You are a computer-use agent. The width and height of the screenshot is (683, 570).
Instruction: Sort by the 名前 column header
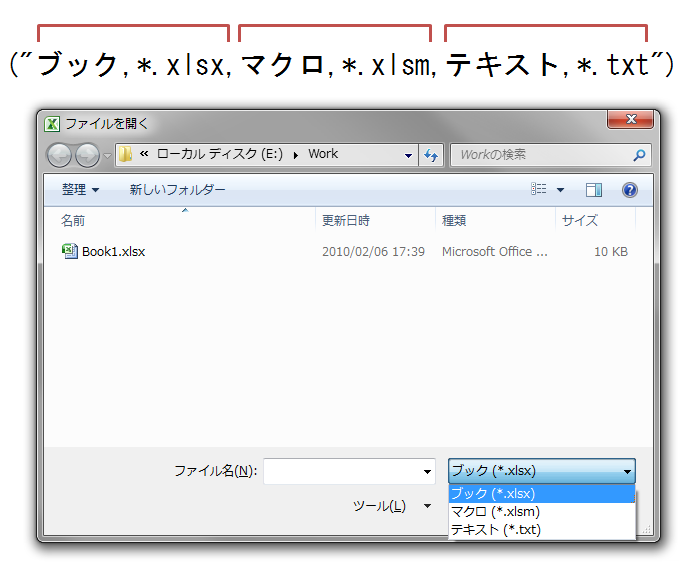click(x=72, y=220)
